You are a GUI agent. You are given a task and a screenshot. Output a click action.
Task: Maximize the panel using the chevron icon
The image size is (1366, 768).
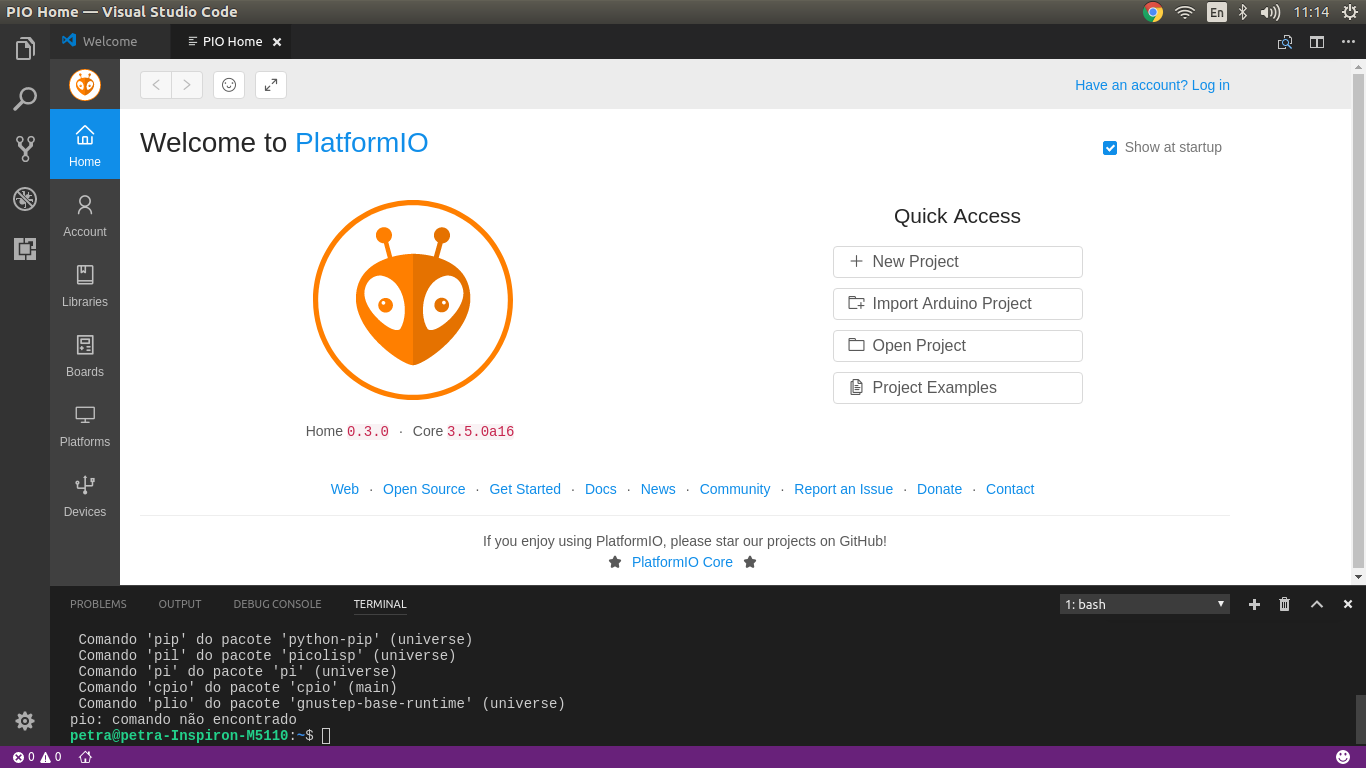tap(1316, 604)
